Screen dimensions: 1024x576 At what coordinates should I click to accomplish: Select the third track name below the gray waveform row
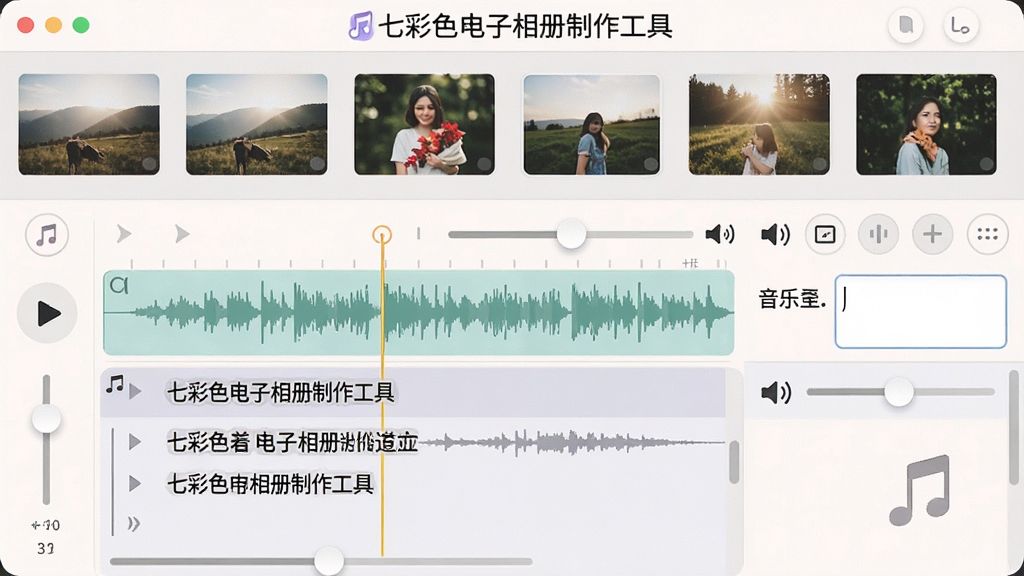270,484
